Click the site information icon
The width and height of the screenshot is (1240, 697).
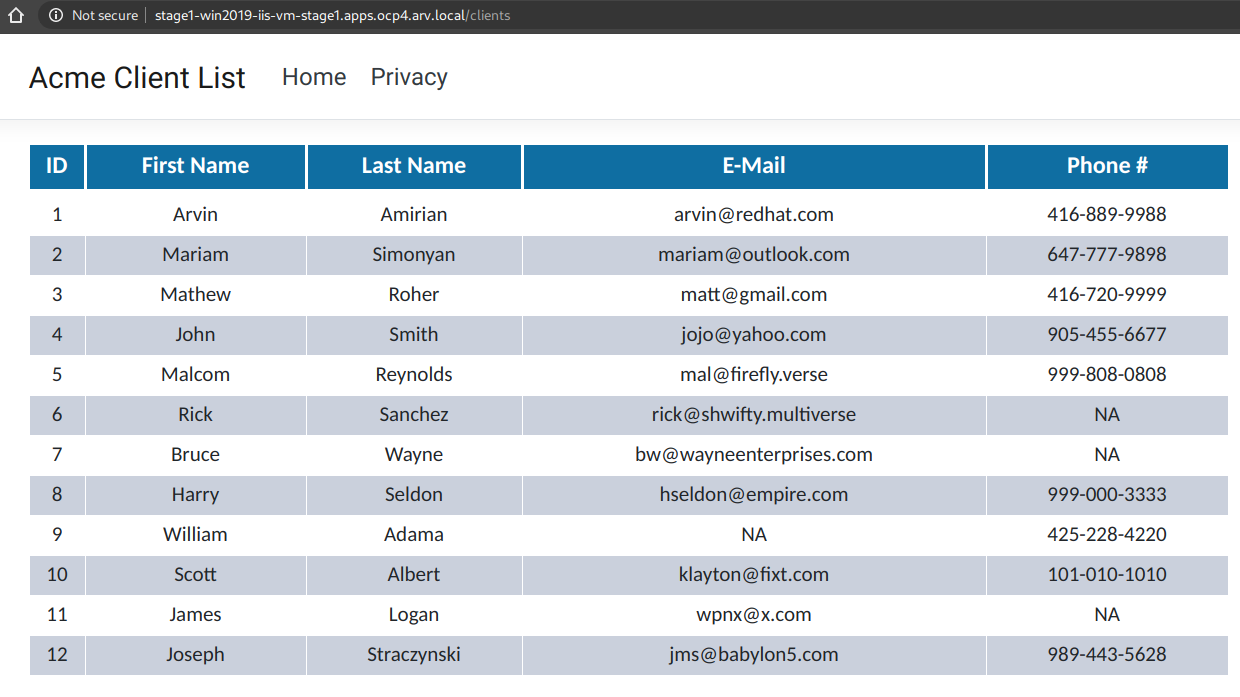coord(56,15)
